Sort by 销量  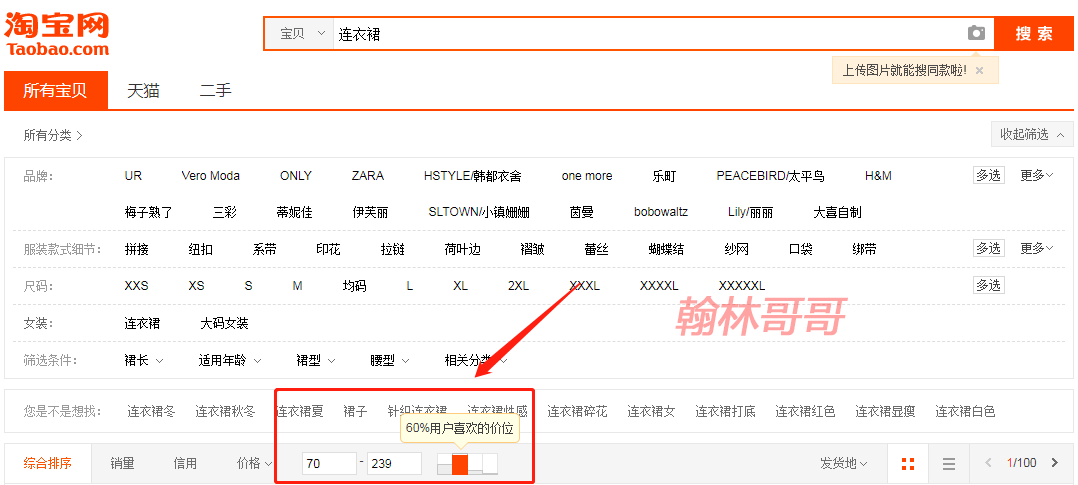tap(122, 463)
